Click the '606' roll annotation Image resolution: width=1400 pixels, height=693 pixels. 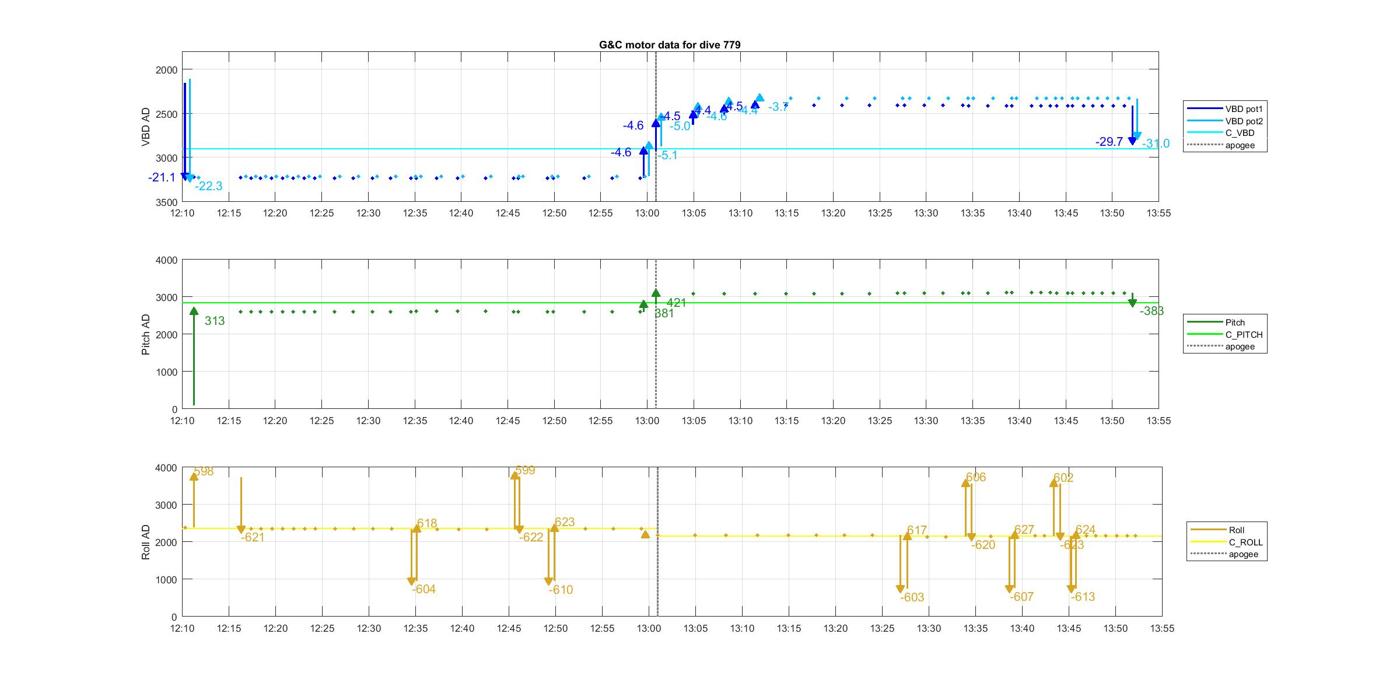976,478
